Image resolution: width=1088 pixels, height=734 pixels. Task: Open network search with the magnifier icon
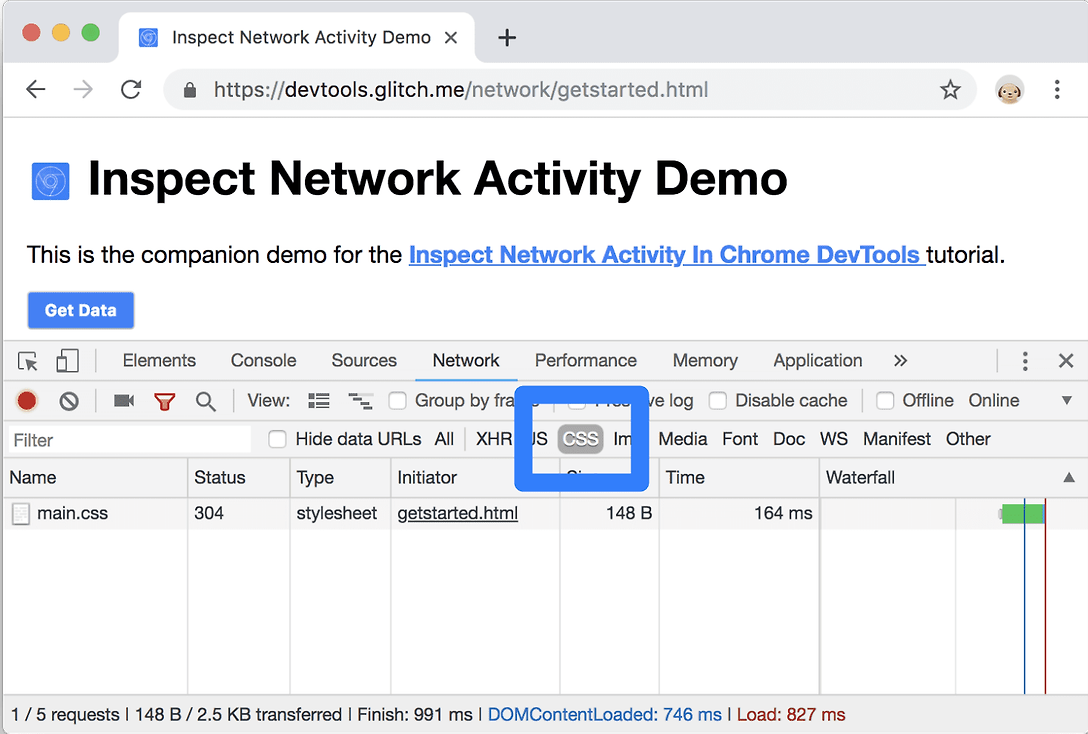(x=205, y=401)
